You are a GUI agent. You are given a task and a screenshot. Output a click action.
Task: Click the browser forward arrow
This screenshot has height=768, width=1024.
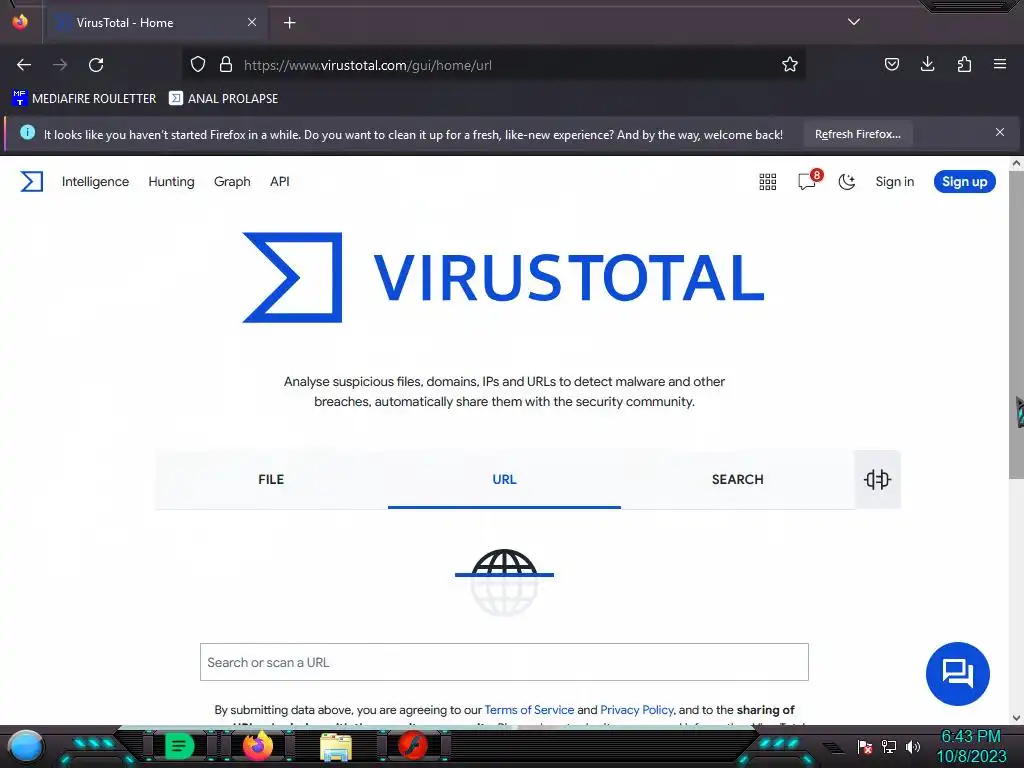(60, 65)
